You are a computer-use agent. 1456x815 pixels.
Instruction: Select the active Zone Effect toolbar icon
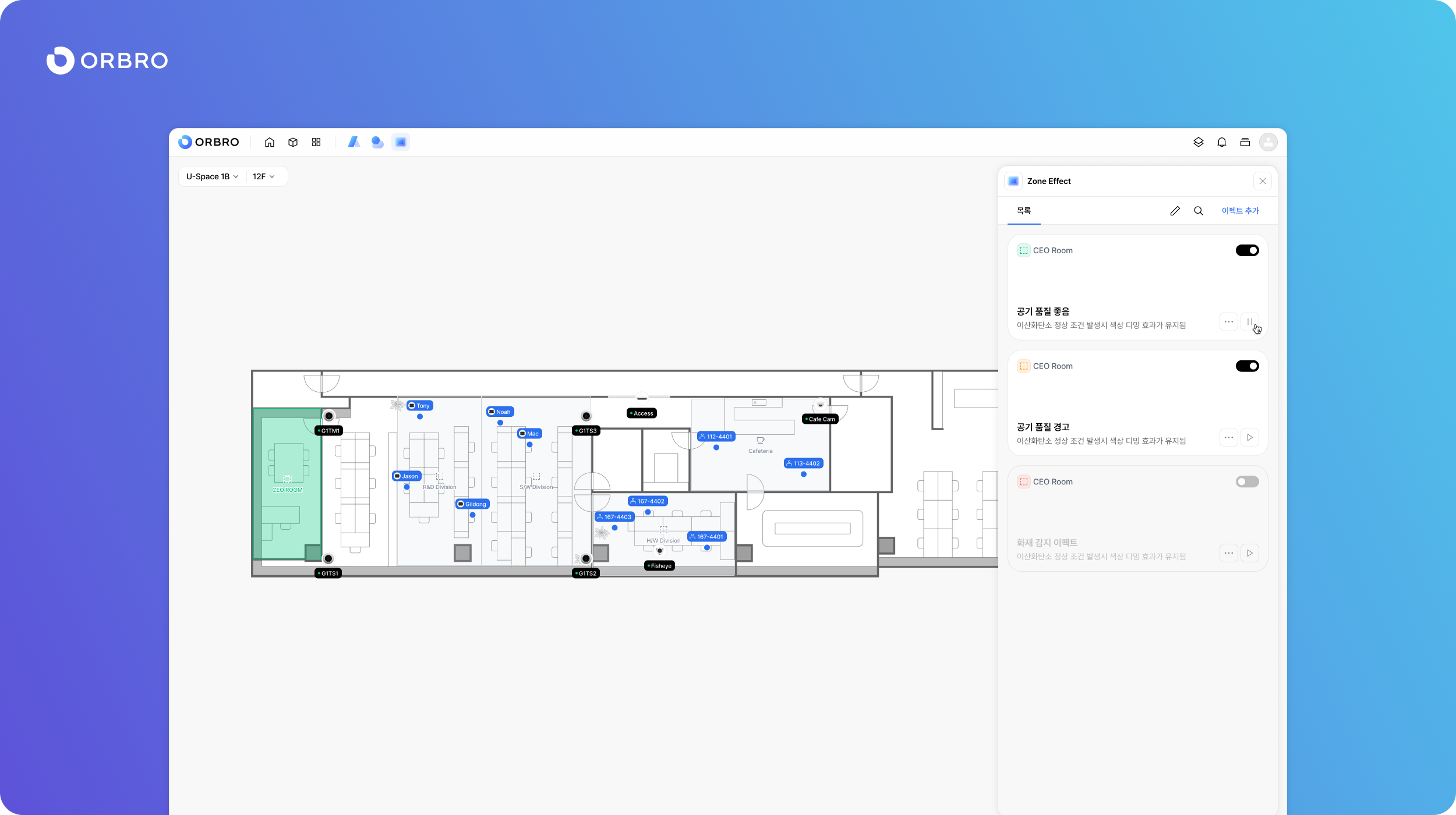(401, 142)
